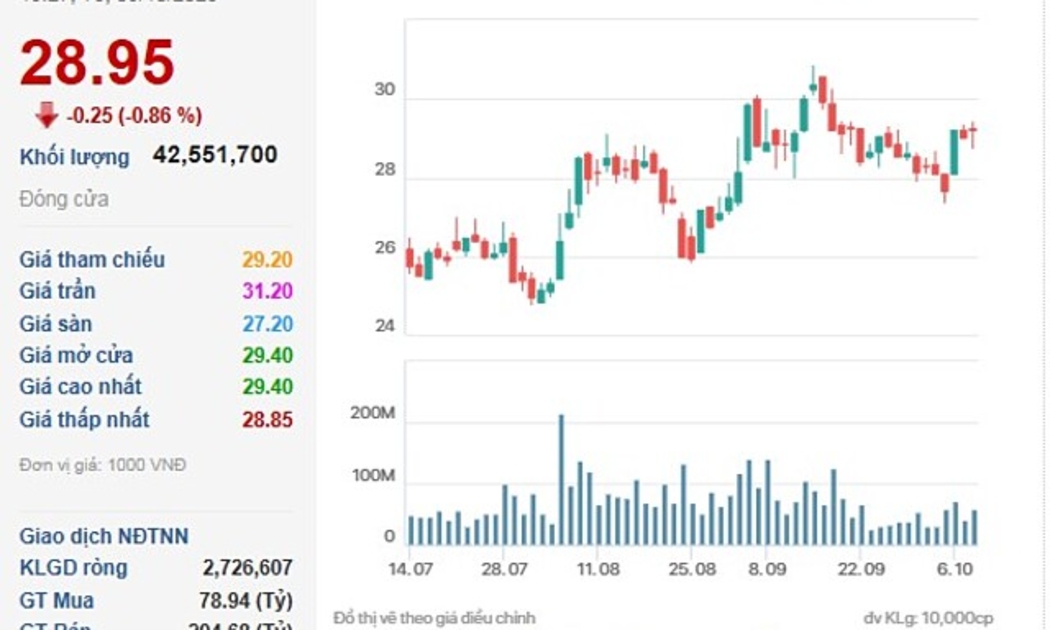The width and height of the screenshot is (1050, 630).
Task: Click the ceiling price value 31.20
Action: [x=267, y=291]
